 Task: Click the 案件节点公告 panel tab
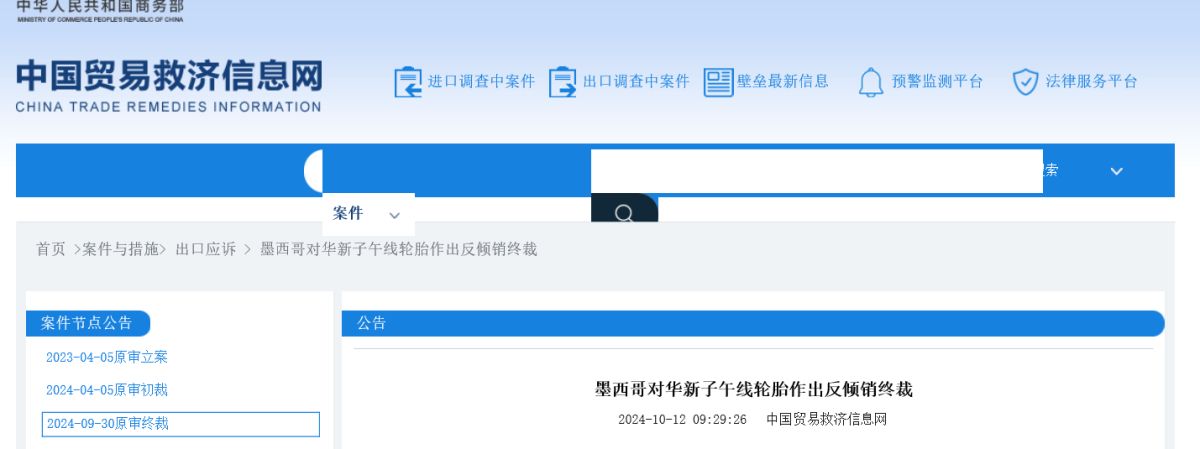click(87, 323)
